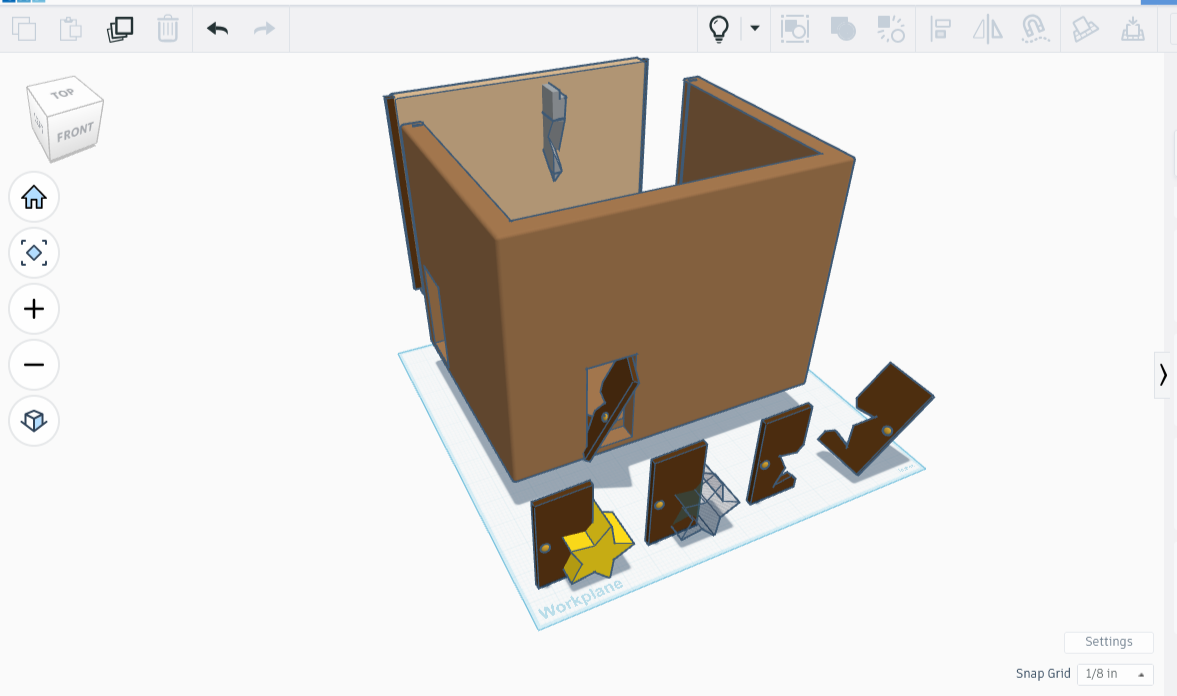Click the Home view button
The width and height of the screenshot is (1177, 696).
point(34,197)
